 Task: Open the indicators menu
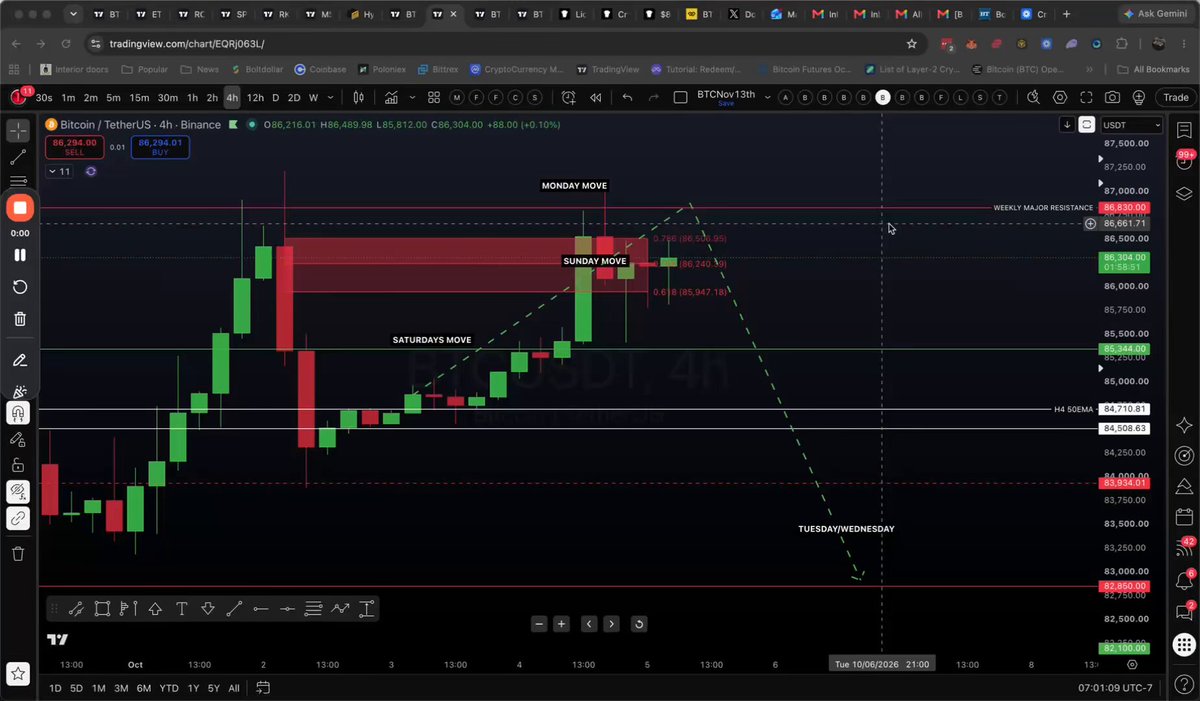[x=391, y=97]
